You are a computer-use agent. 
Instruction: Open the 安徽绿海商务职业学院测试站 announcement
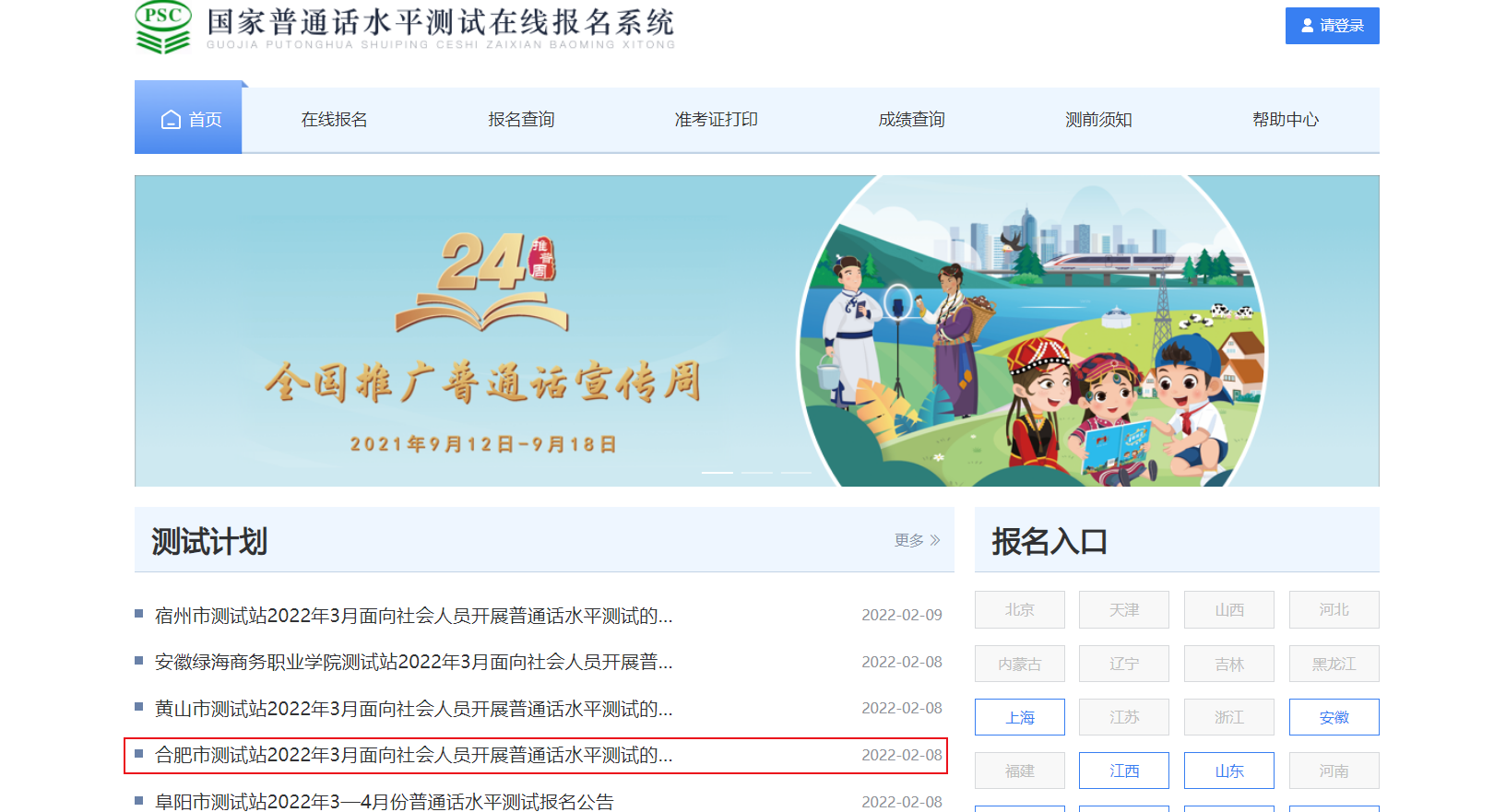click(414, 662)
